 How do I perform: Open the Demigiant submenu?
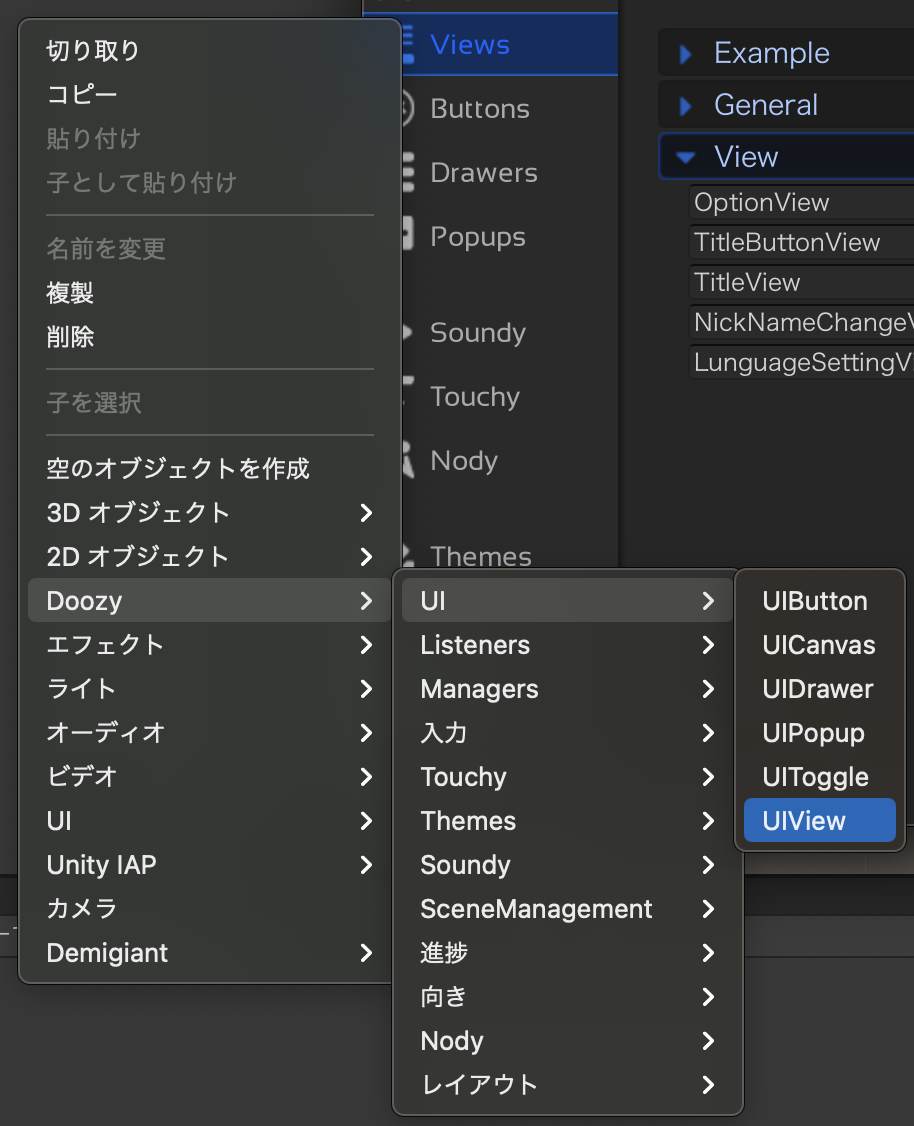209,953
